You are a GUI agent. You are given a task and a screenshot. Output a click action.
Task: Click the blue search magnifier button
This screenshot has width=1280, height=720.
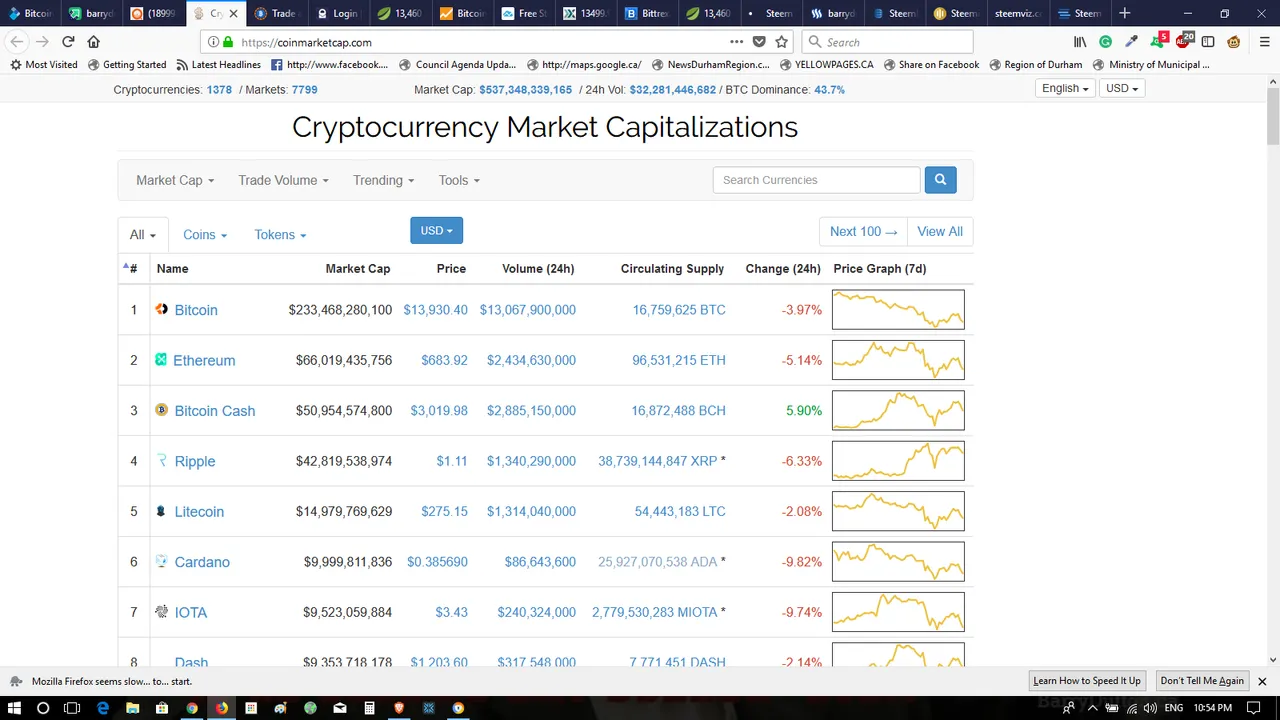tap(940, 180)
